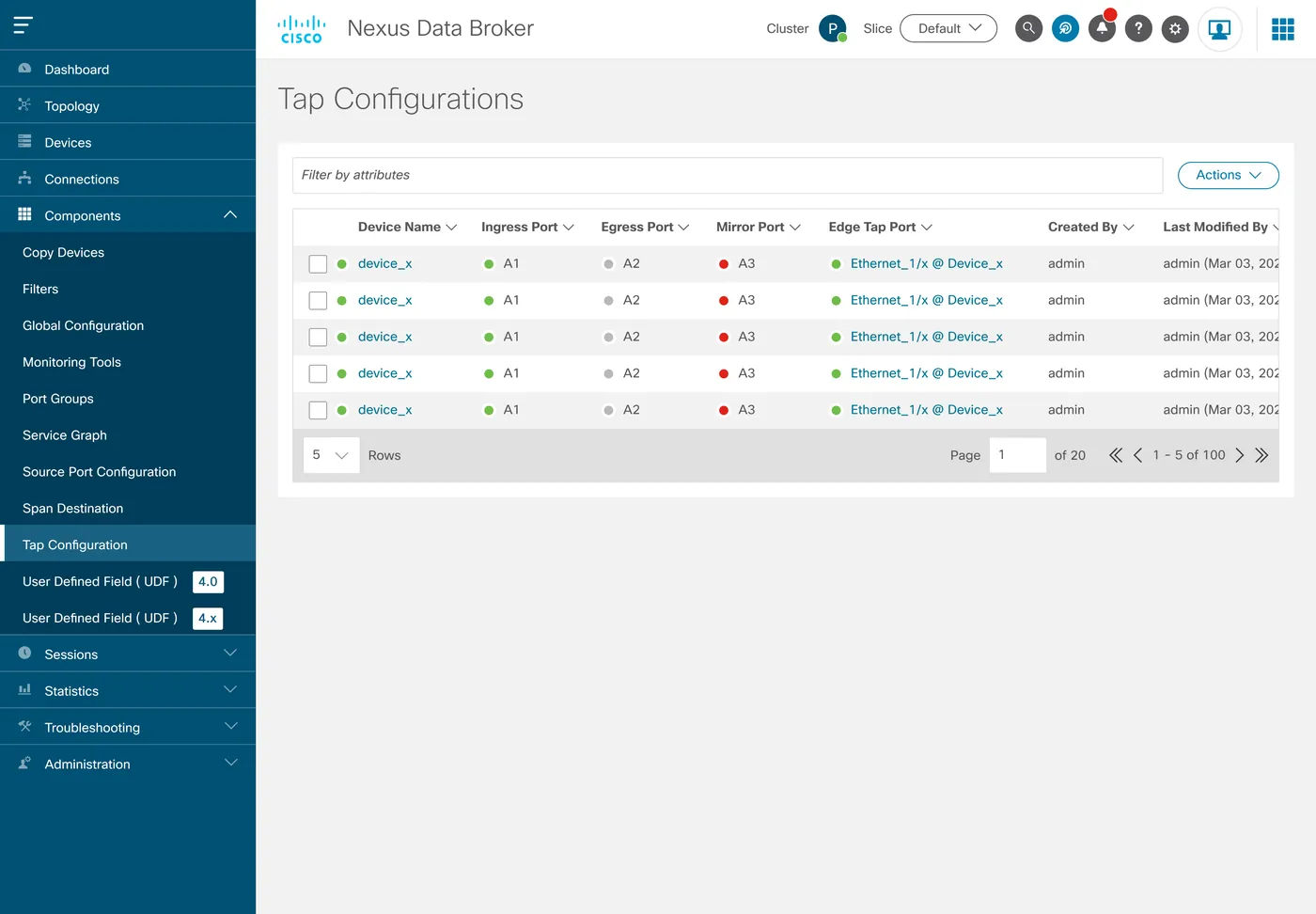1316x914 pixels.
Task: Open the Actions dropdown button
Action: tap(1228, 175)
